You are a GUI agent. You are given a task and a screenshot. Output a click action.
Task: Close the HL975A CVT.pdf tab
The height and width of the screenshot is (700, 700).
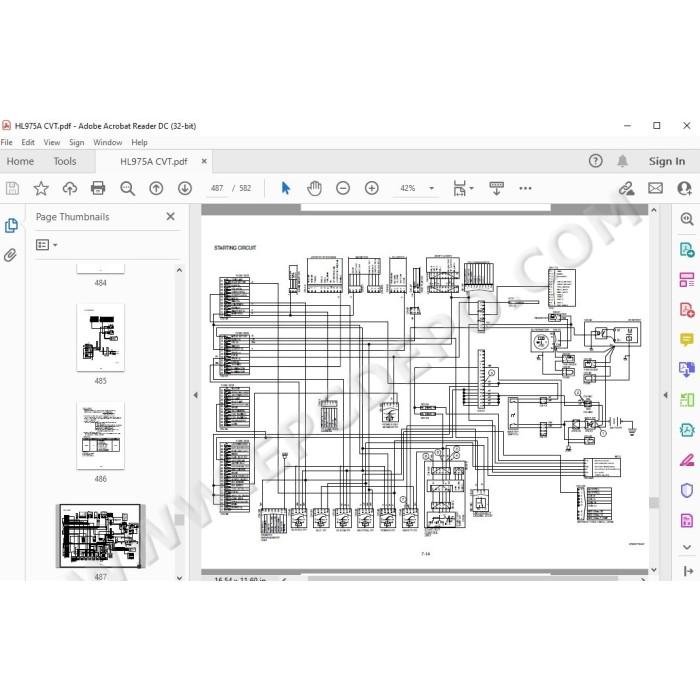(x=204, y=161)
